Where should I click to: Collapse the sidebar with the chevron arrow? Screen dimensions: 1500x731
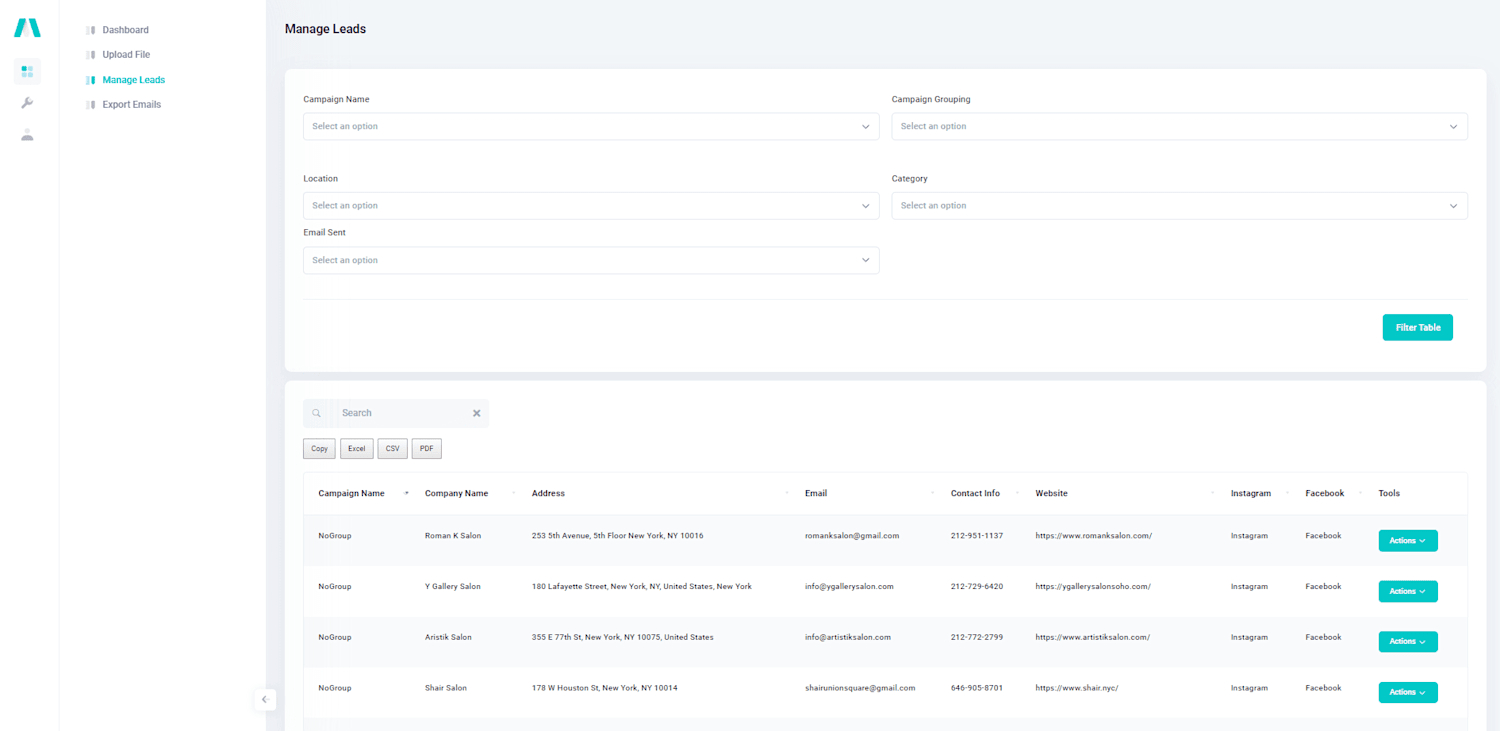(264, 700)
